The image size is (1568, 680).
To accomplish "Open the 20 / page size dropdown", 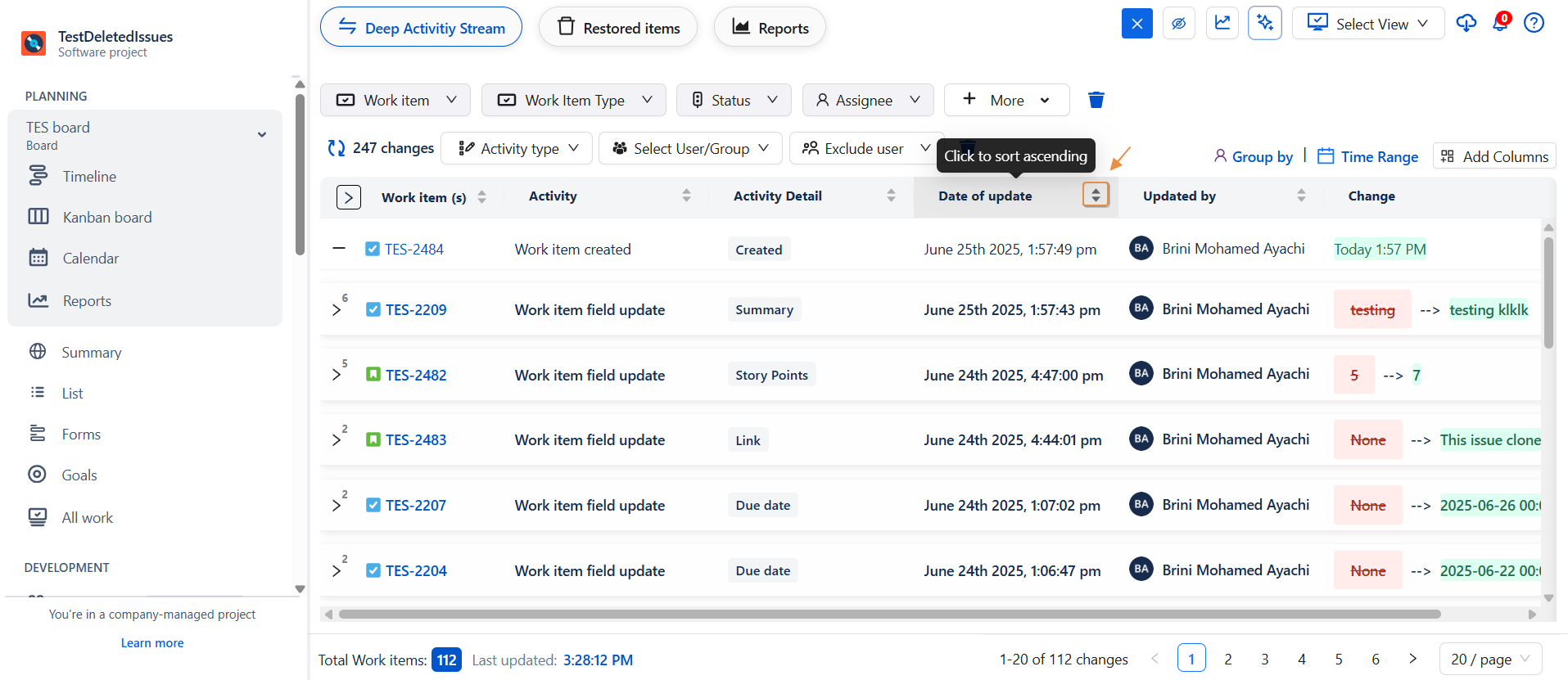I will click(x=1489, y=659).
